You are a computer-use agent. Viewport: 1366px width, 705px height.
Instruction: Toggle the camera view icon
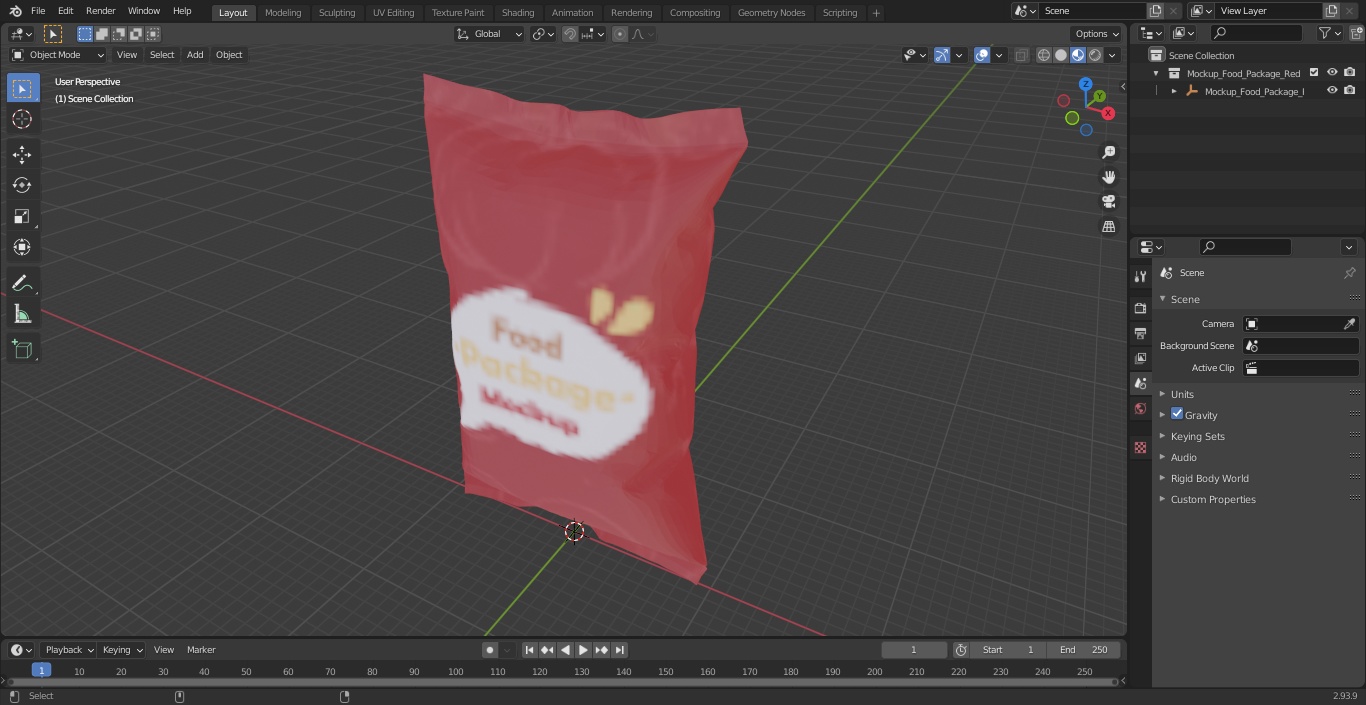click(x=1108, y=202)
